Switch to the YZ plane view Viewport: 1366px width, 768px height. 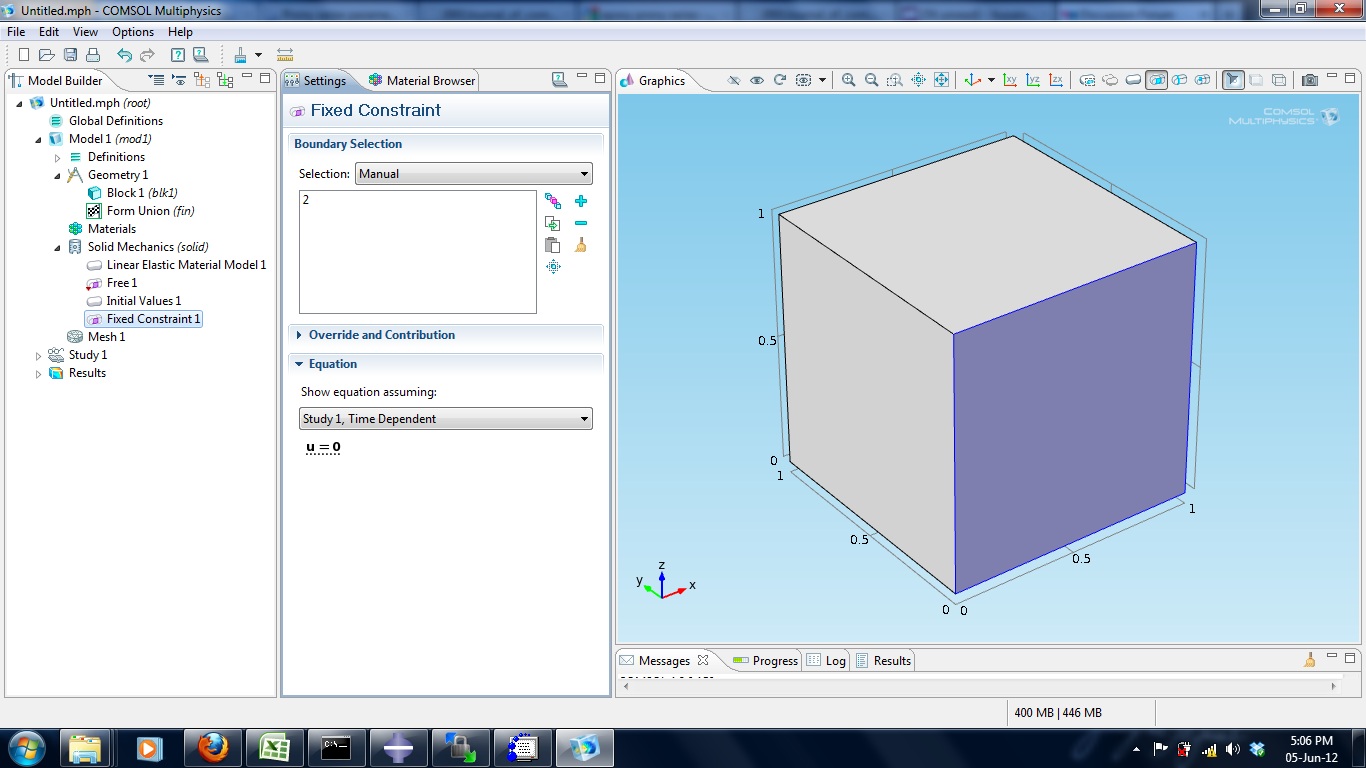(x=1033, y=80)
